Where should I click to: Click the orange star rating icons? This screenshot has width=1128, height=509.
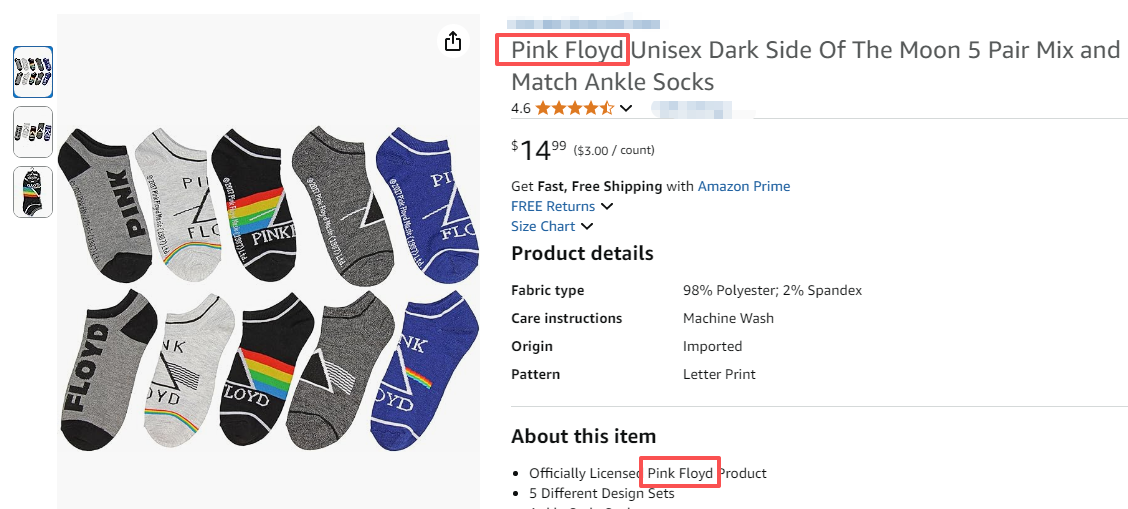[575, 108]
